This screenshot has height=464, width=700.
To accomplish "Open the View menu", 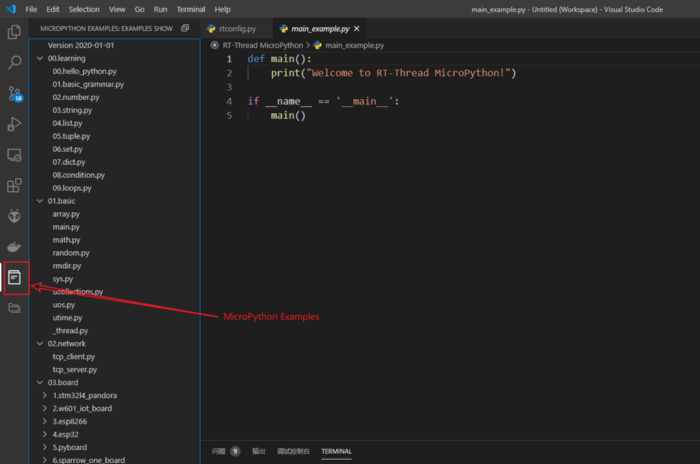I will click(117, 9).
